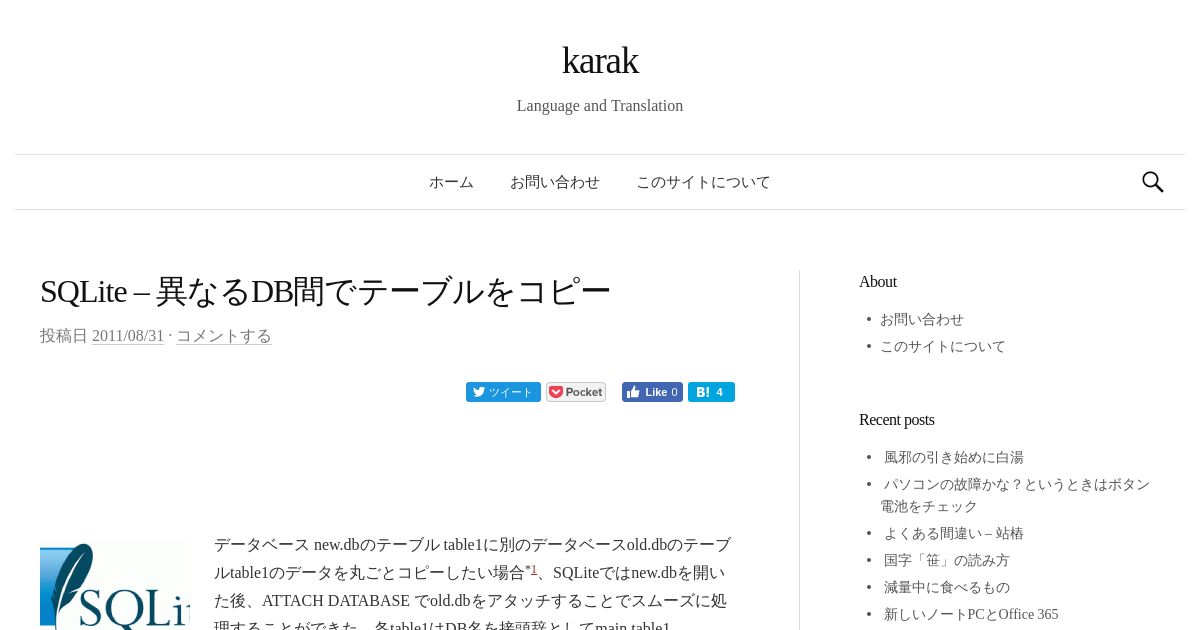
Task: Open sidebar About link お問い合わせ
Action: point(922,320)
